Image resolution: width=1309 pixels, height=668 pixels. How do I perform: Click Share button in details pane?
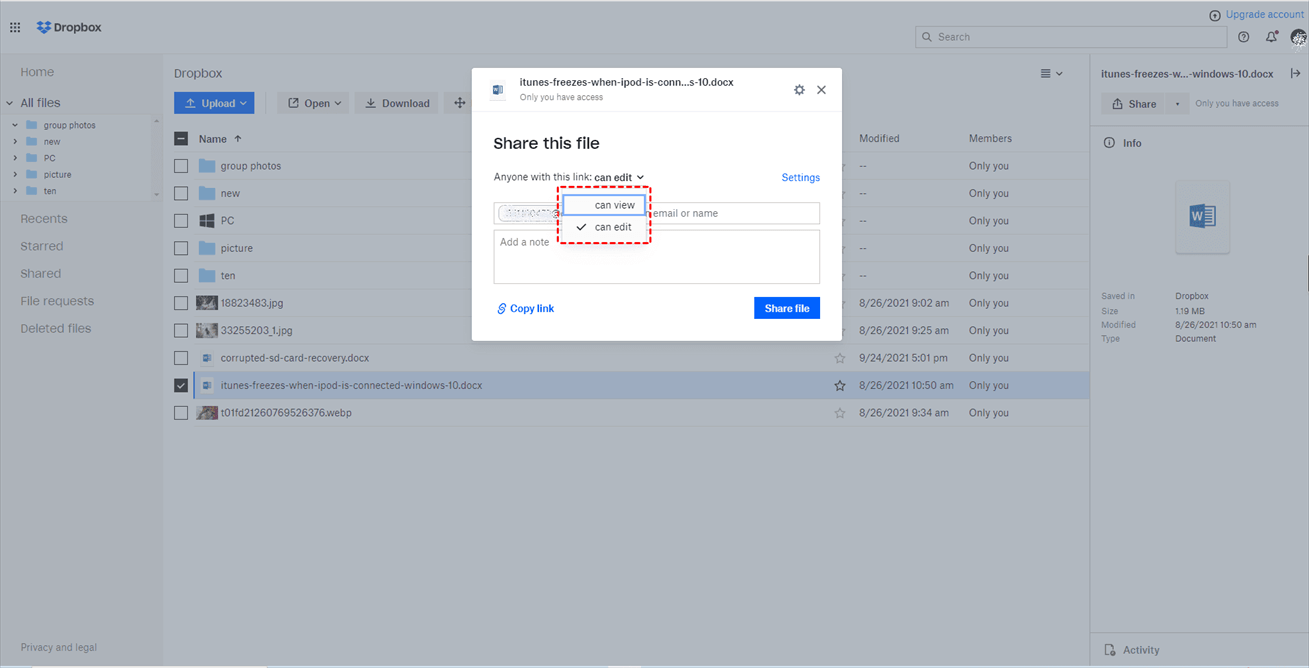(1133, 103)
